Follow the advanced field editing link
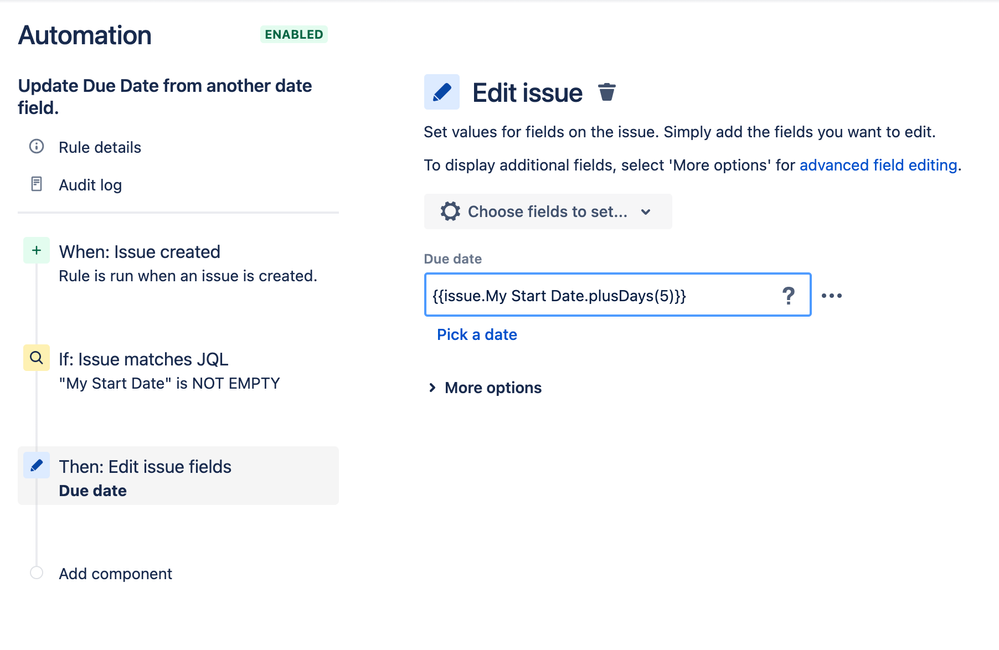The width and height of the screenshot is (999, 650). click(878, 165)
